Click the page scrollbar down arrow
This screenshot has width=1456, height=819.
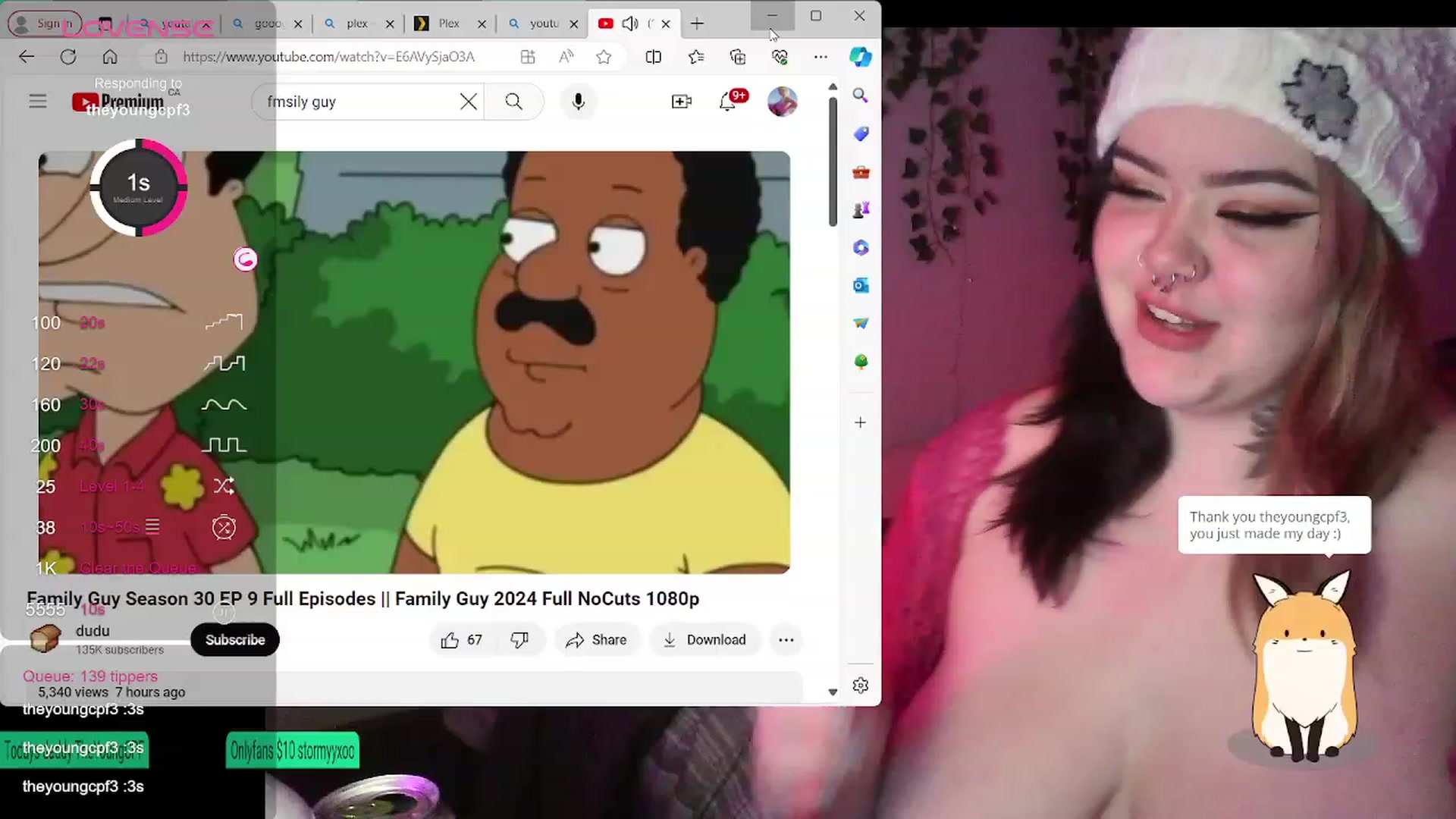(833, 692)
